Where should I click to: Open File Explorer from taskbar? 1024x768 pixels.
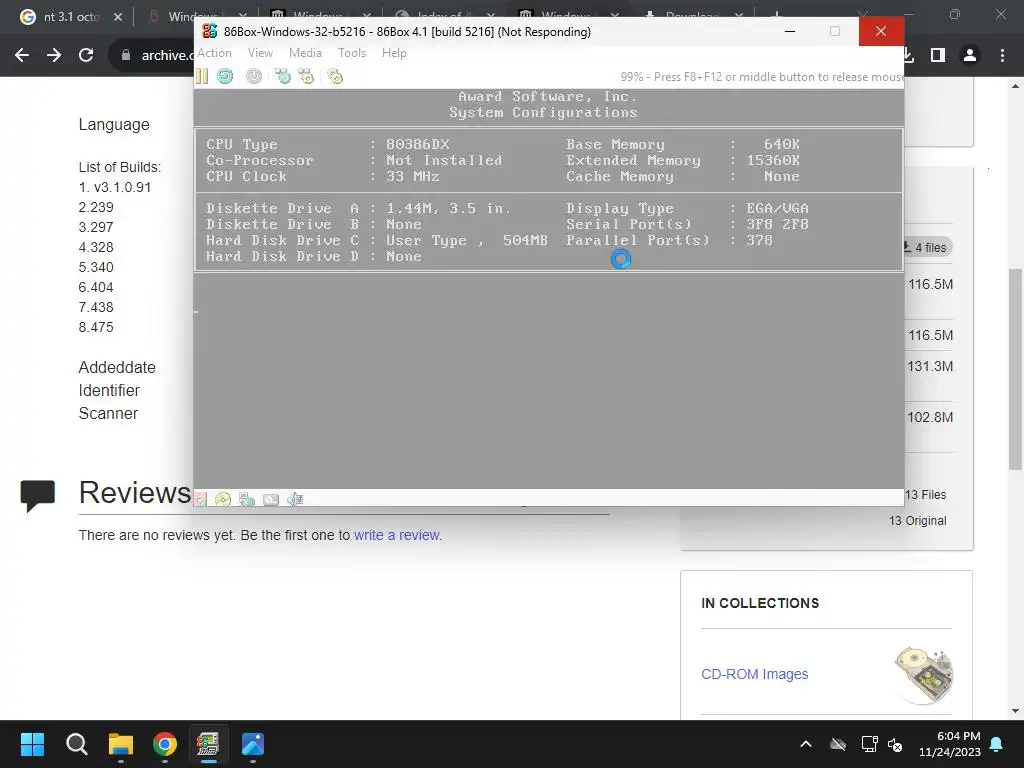(121, 744)
